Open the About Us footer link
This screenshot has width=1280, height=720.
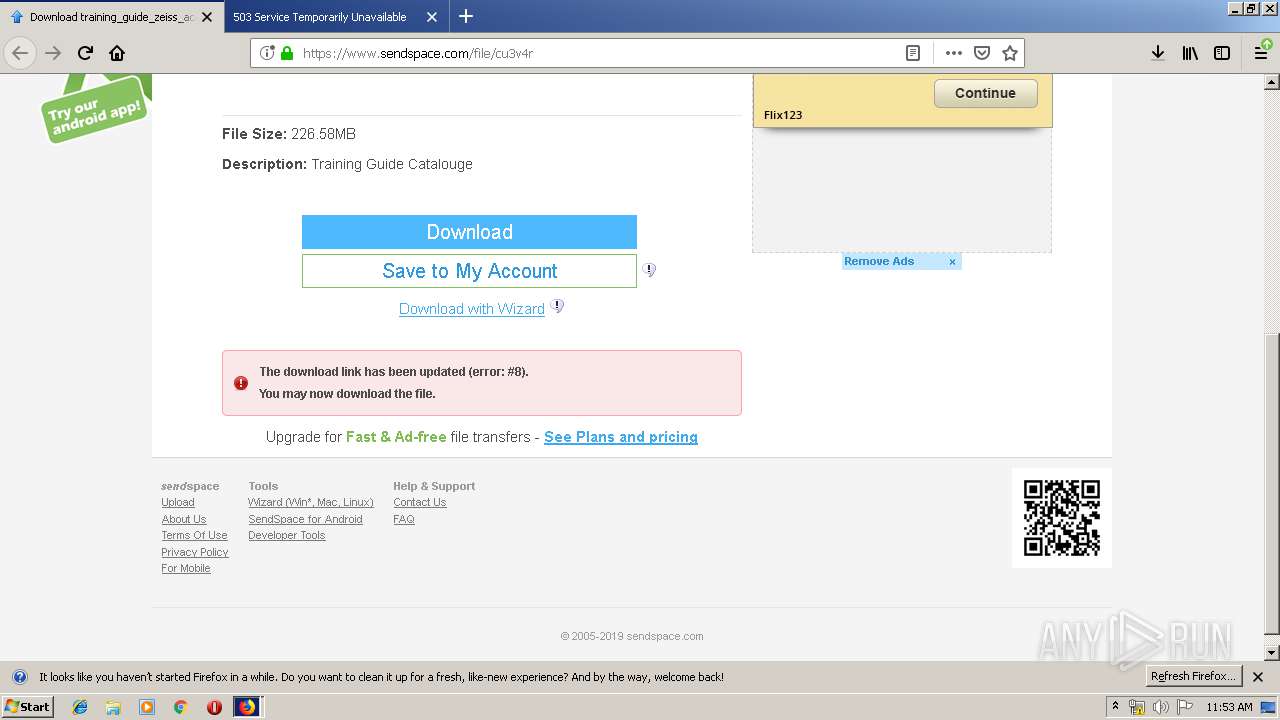tap(184, 519)
